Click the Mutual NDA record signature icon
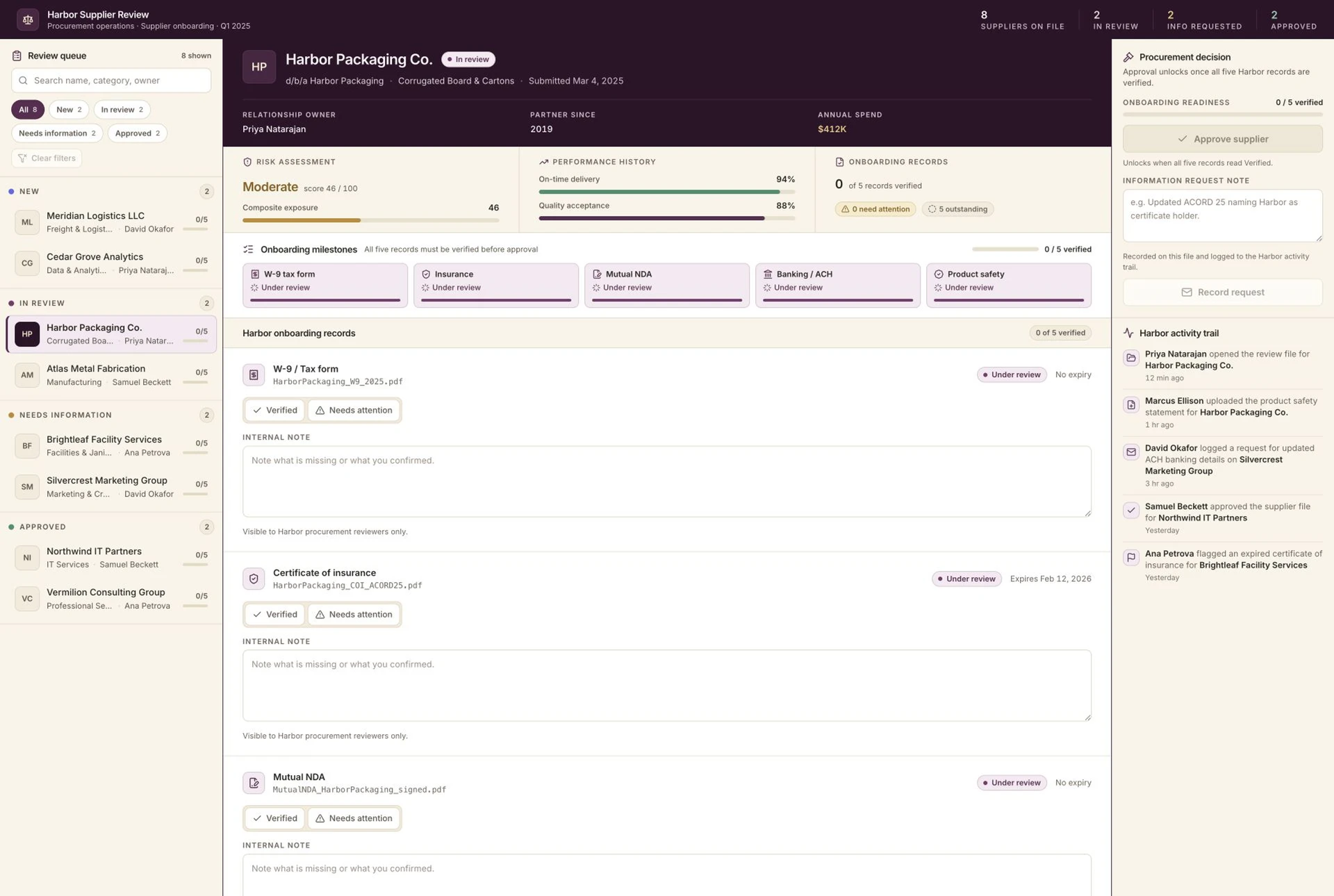Image resolution: width=1334 pixels, height=896 pixels. click(254, 783)
